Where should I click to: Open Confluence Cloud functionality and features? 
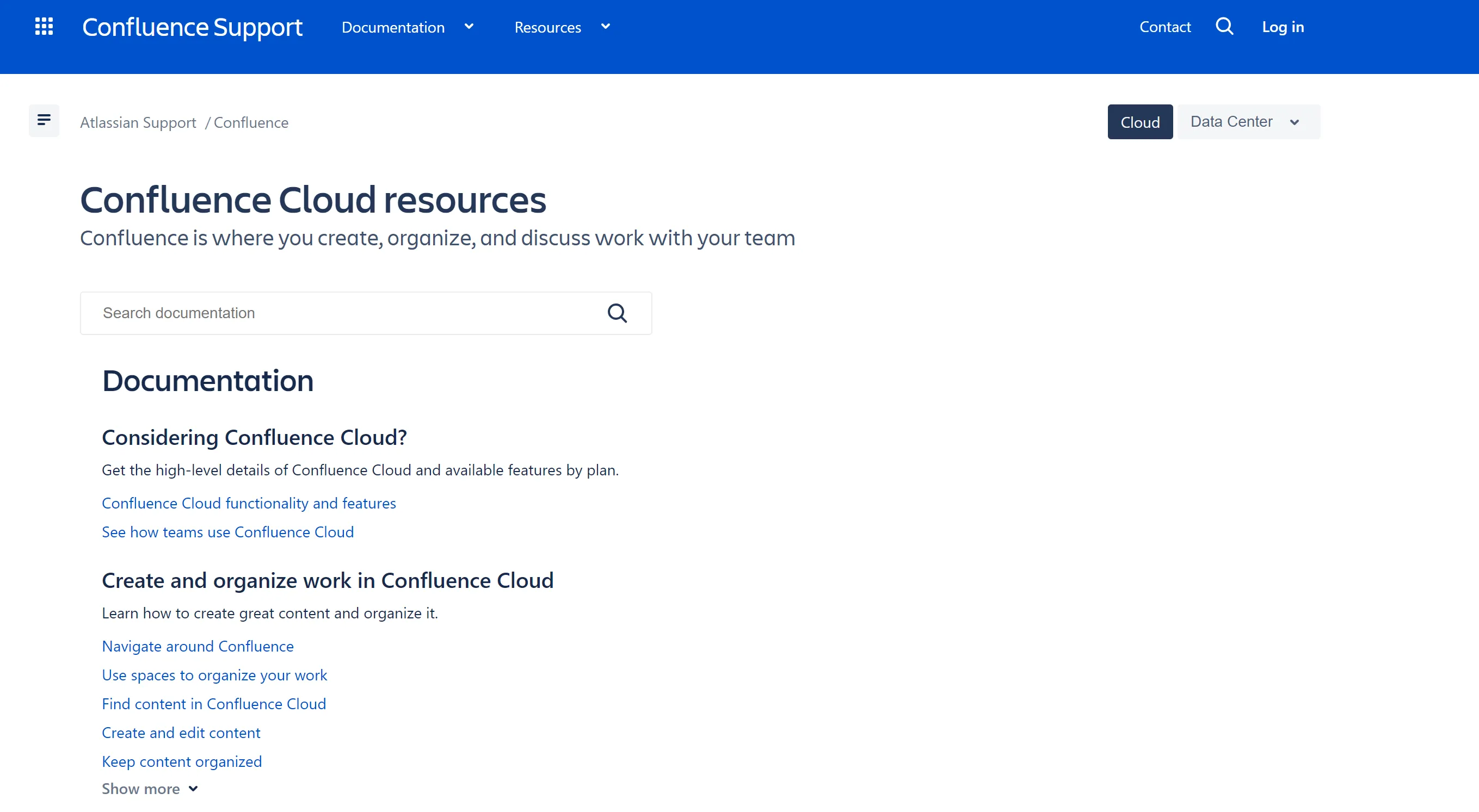tap(249, 503)
